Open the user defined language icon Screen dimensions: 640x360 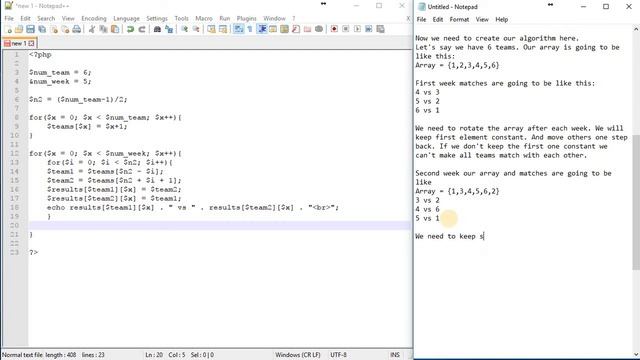(x=273, y=29)
